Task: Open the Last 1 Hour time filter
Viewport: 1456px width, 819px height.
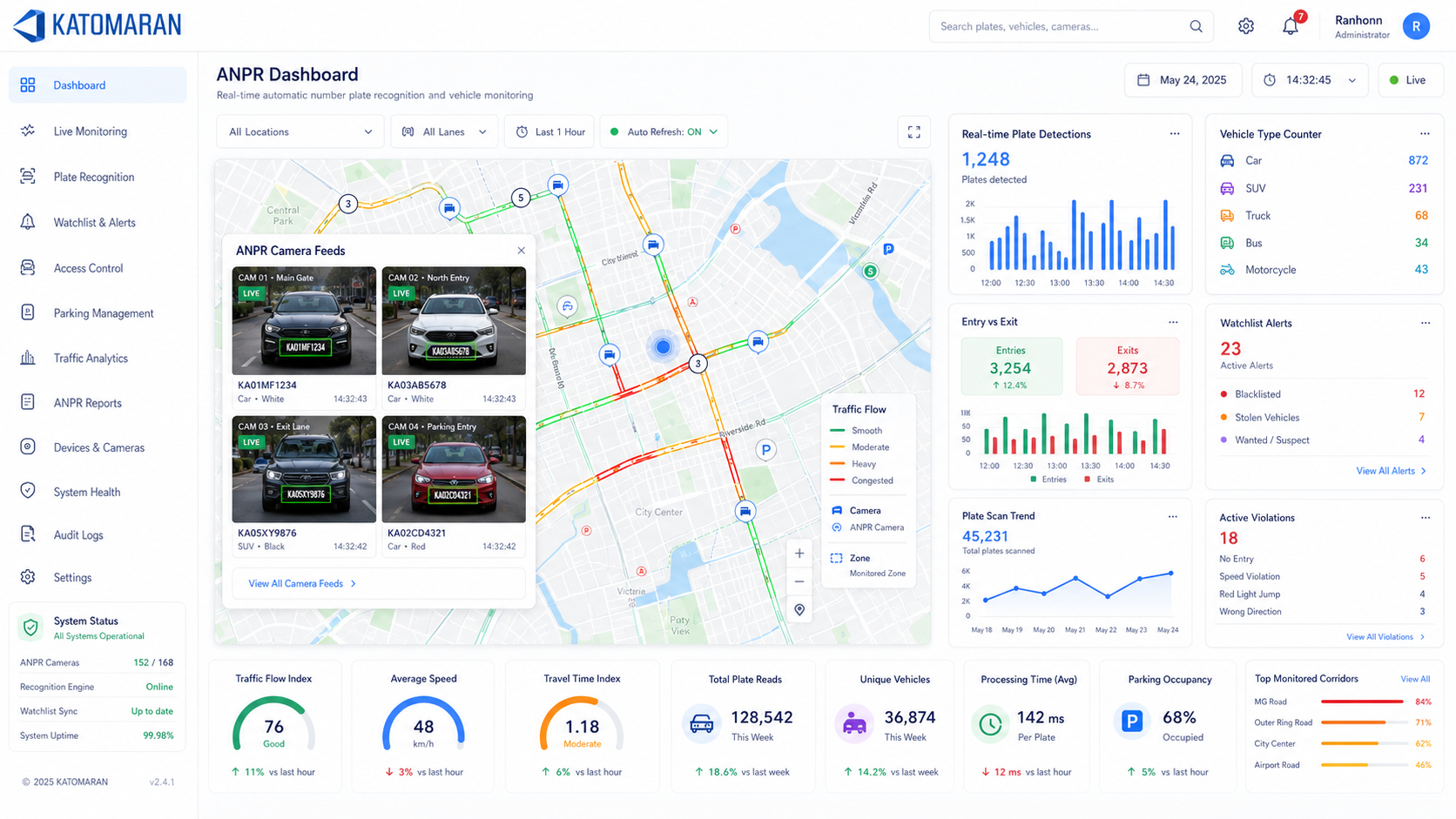Action: pos(549,132)
